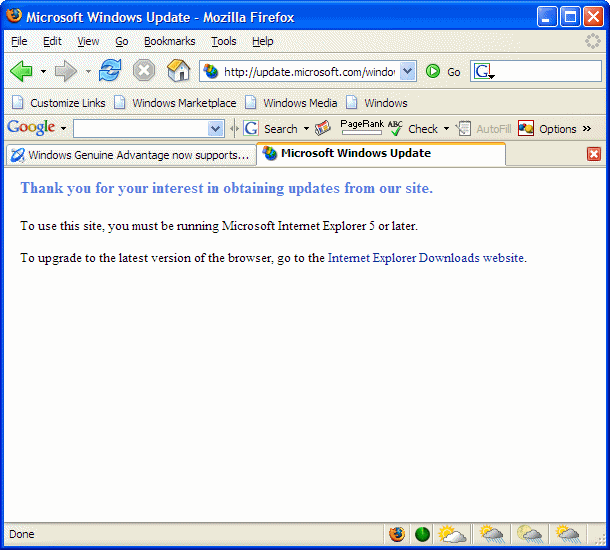Screen dimensions: 610x550
Task: Click the Google News icon in the toolbar
Action: pos(323,128)
